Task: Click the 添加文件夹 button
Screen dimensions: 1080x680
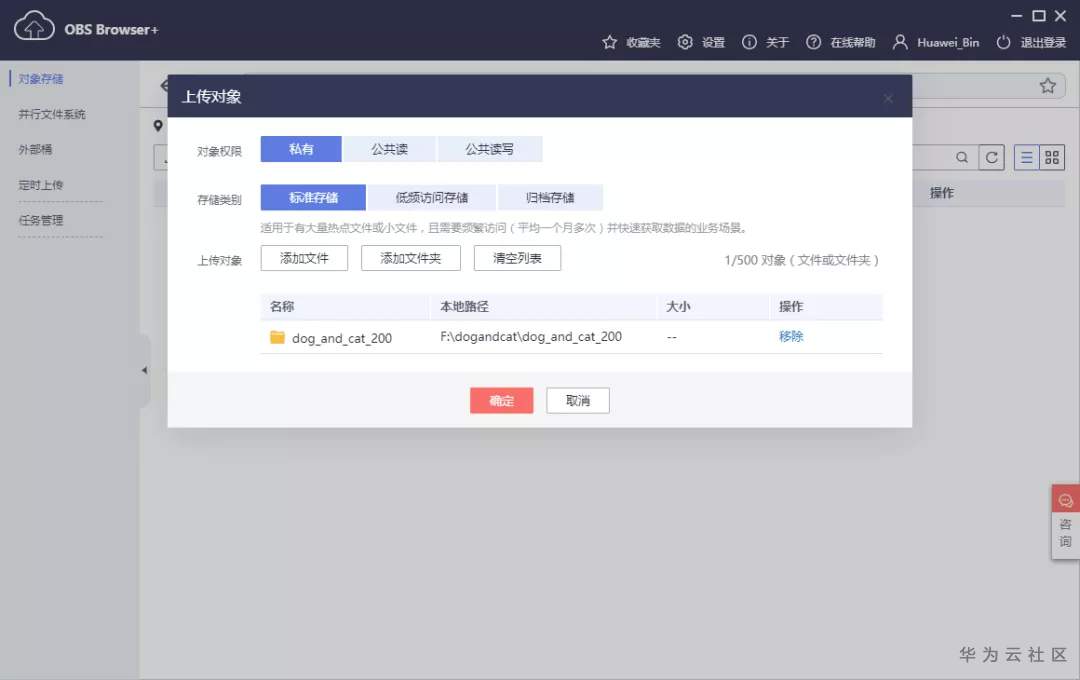Action: (411, 258)
